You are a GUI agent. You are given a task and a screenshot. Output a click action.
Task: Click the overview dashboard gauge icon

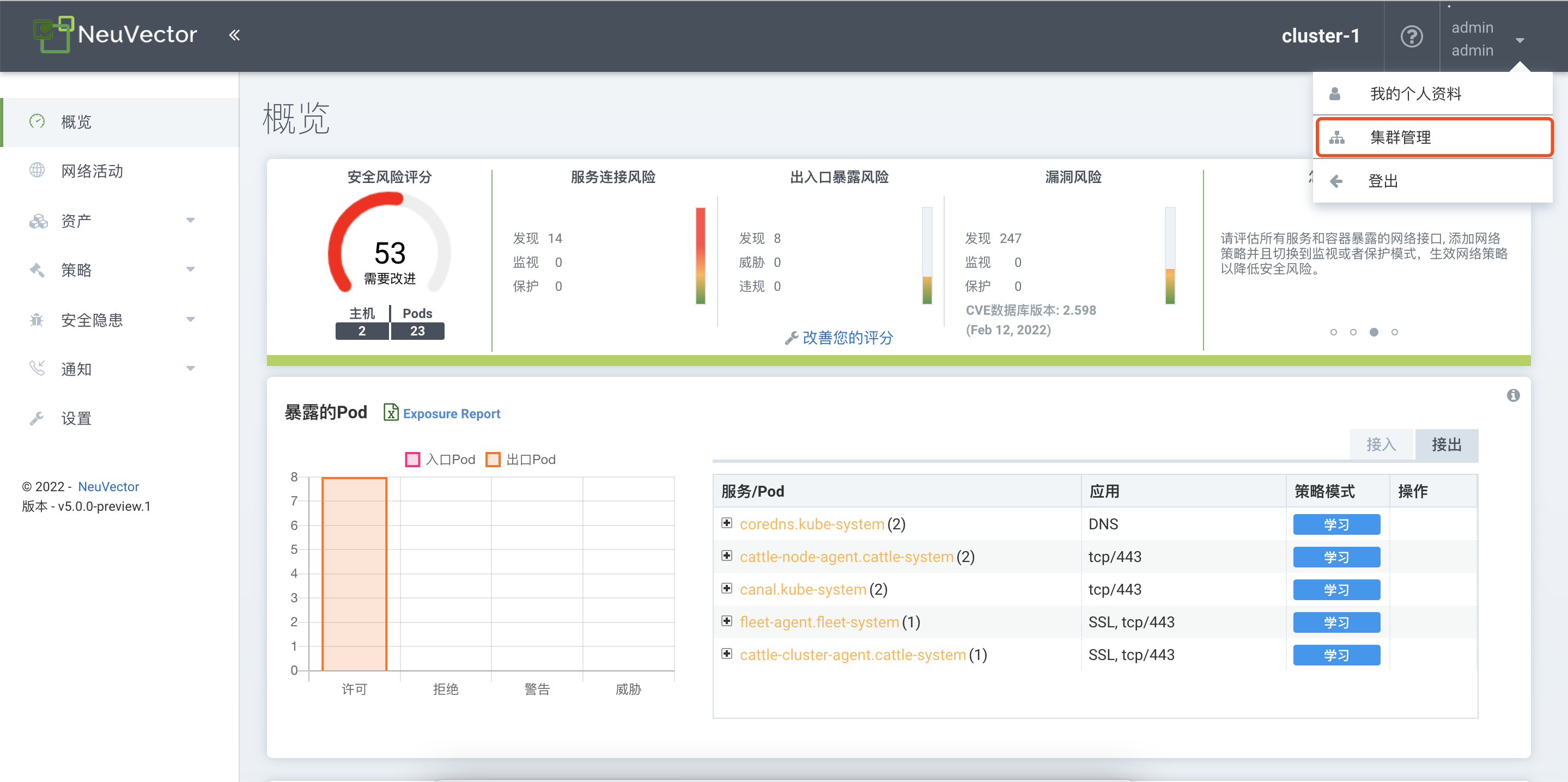click(x=37, y=121)
